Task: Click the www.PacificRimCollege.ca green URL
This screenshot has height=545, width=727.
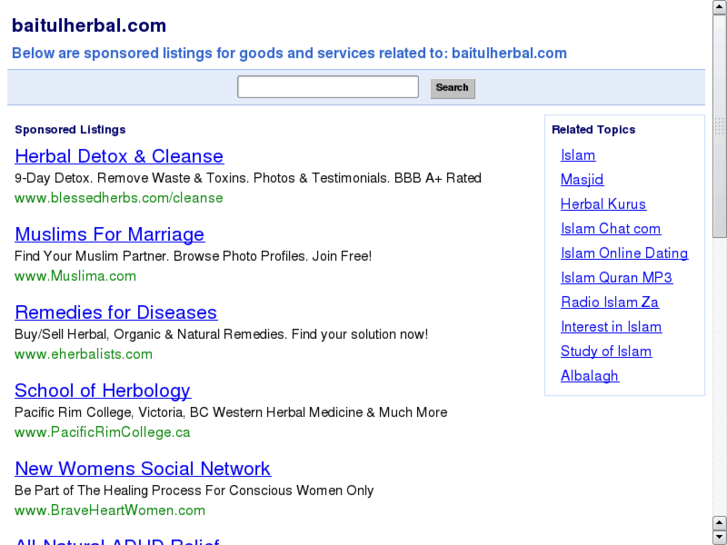Action: [x=102, y=433]
